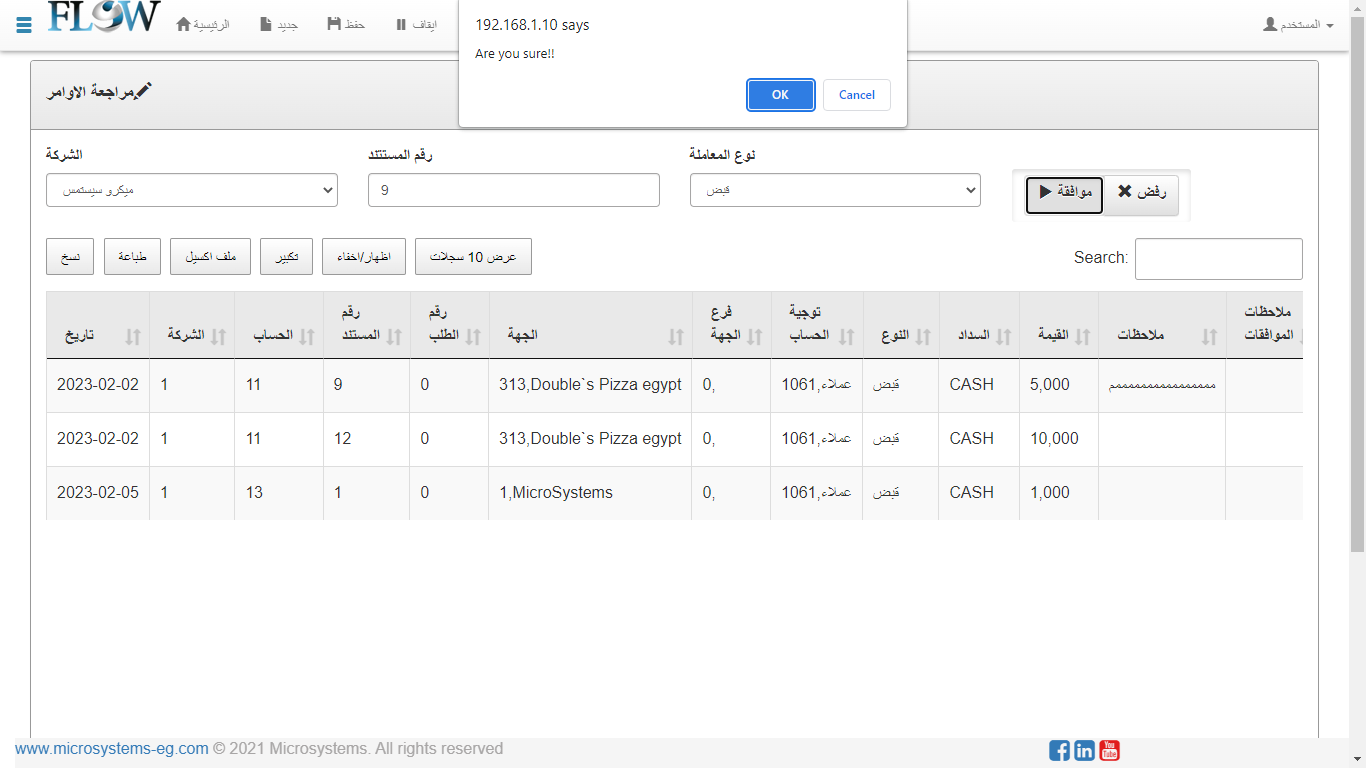
Task: Expand the الشركة company dropdown
Action: pos(192,190)
